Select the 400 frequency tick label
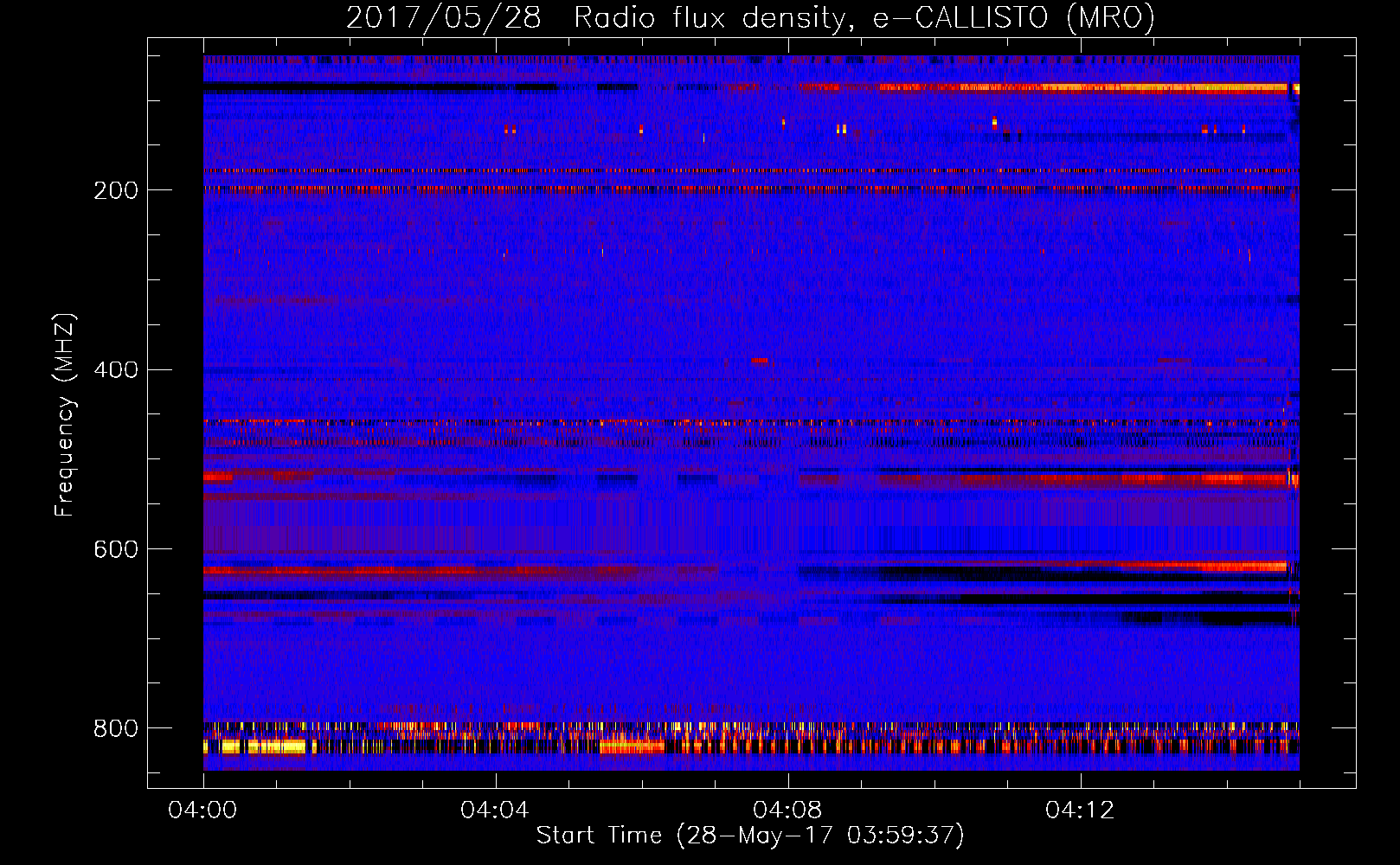 point(116,370)
